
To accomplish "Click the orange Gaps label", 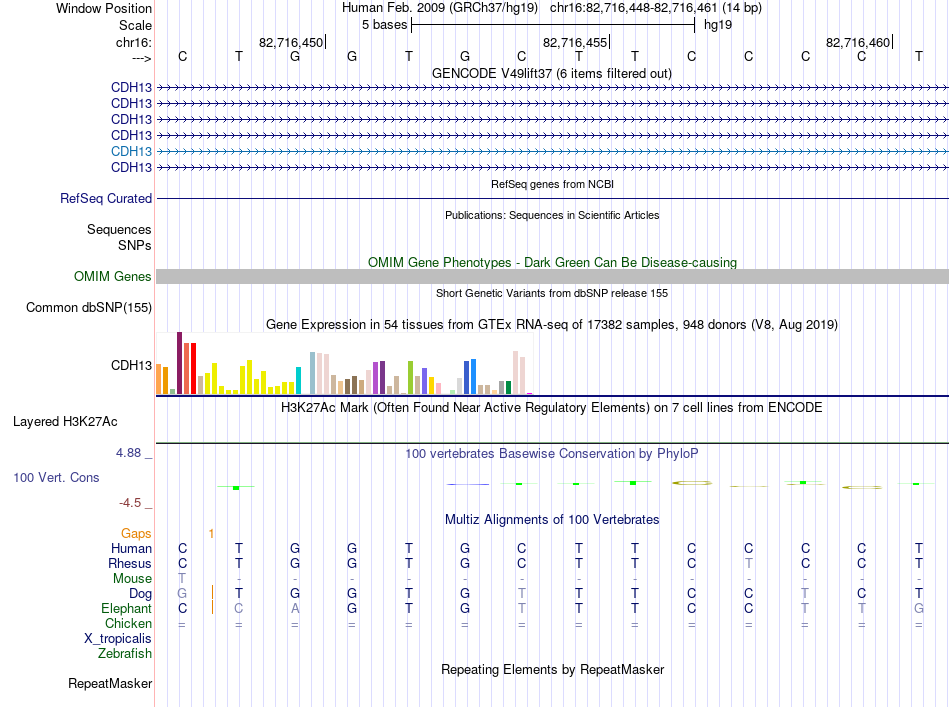I will 136,534.
